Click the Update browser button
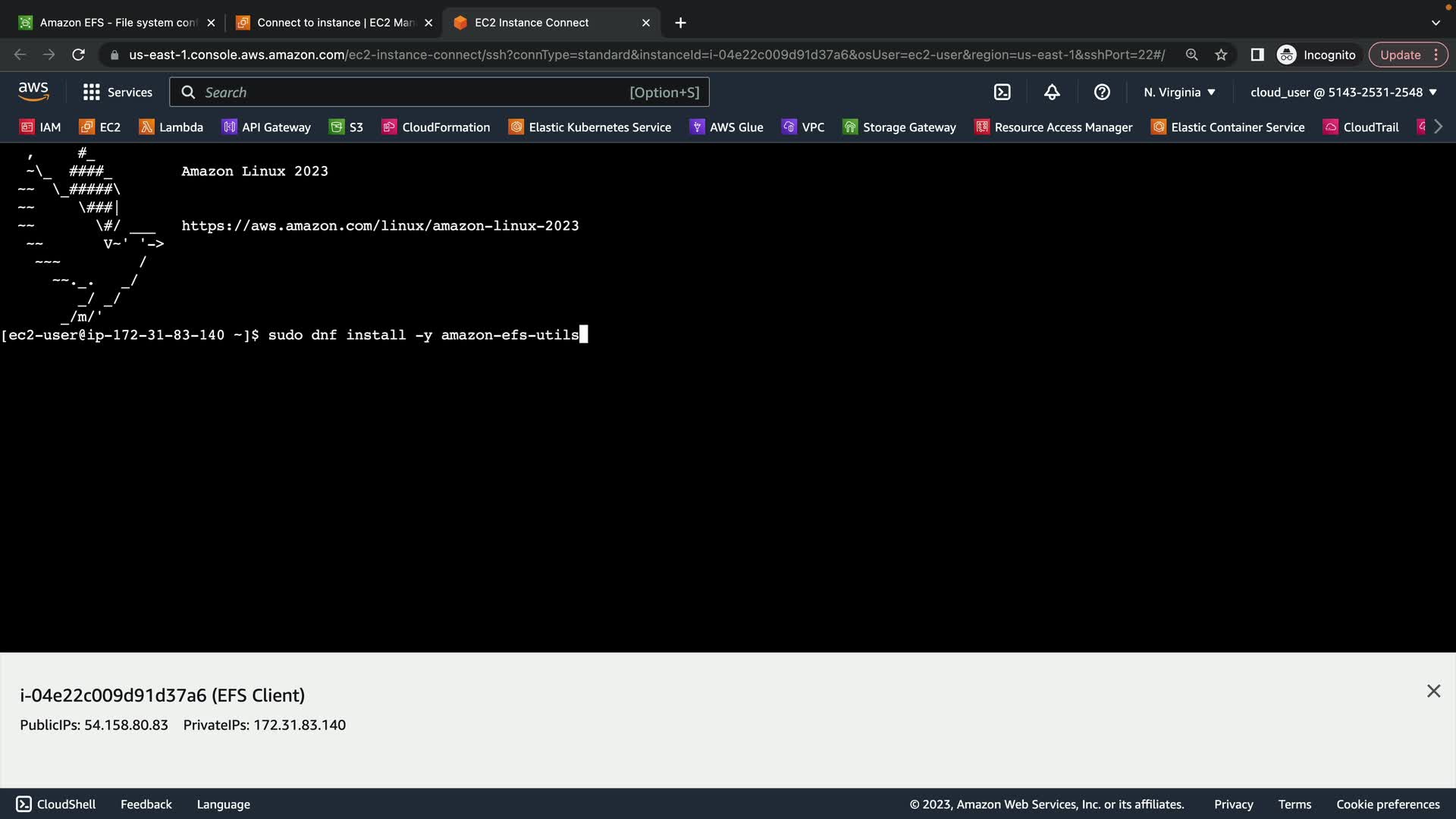 (x=1400, y=55)
